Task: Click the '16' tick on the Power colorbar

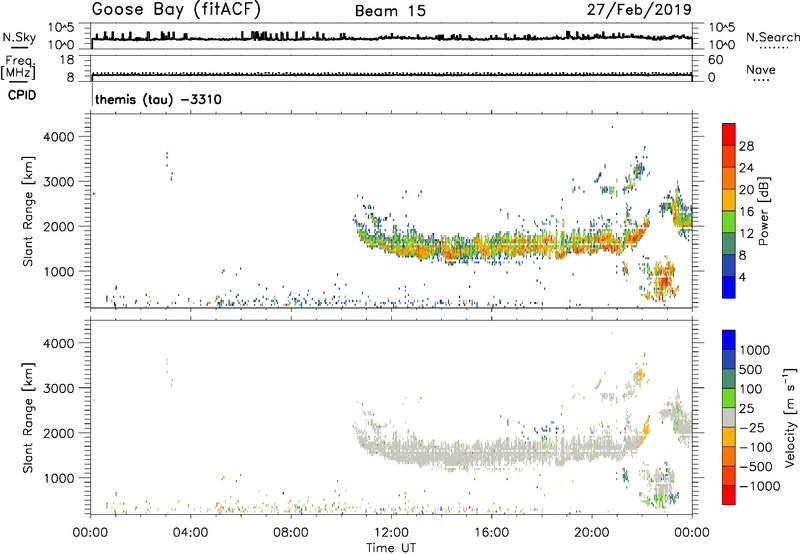Action: pos(746,212)
